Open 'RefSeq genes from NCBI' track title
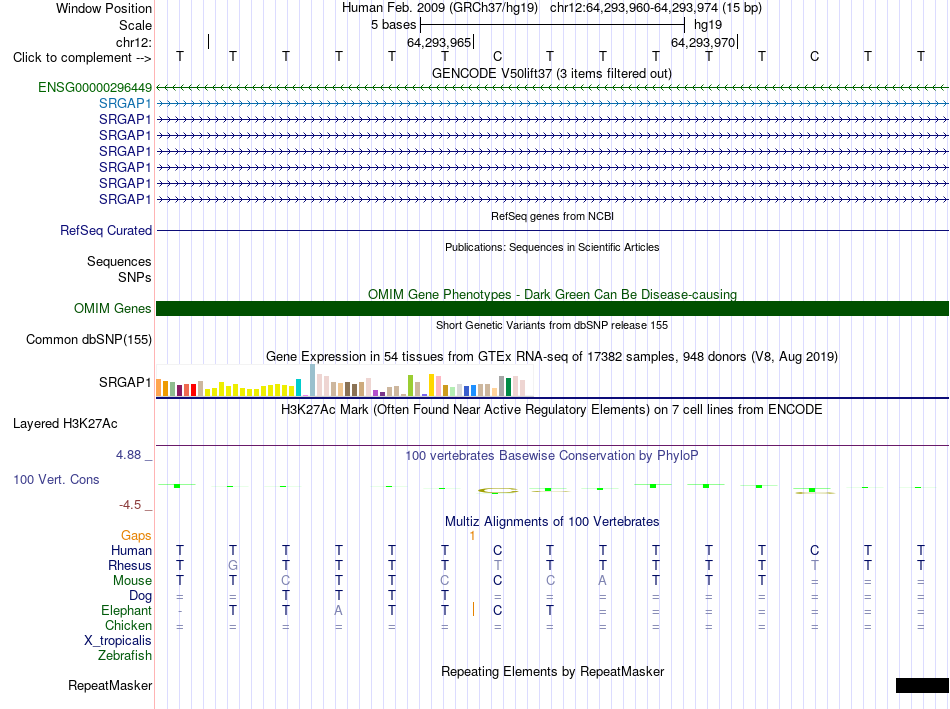950x709 pixels. (x=552, y=216)
